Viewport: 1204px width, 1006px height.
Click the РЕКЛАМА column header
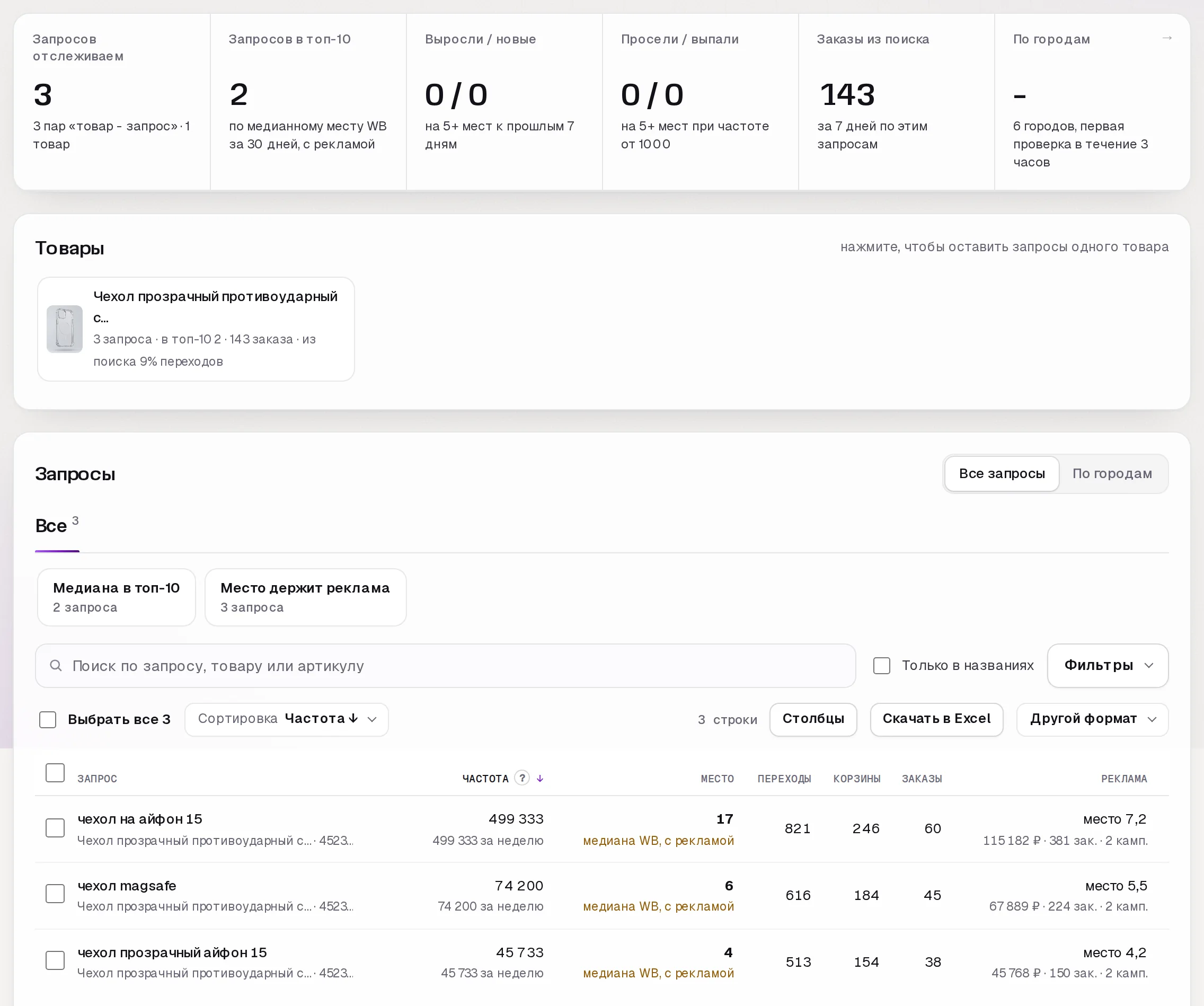(x=1125, y=779)
